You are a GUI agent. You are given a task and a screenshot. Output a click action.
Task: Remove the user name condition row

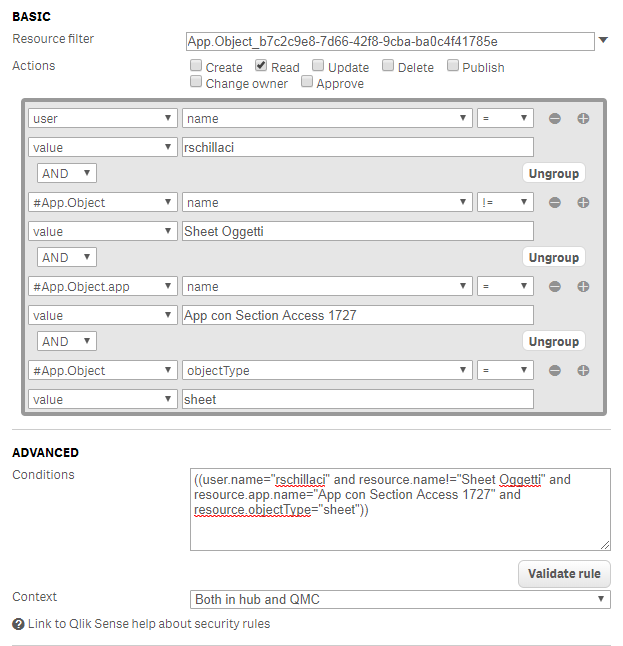(x=554, y=119)
